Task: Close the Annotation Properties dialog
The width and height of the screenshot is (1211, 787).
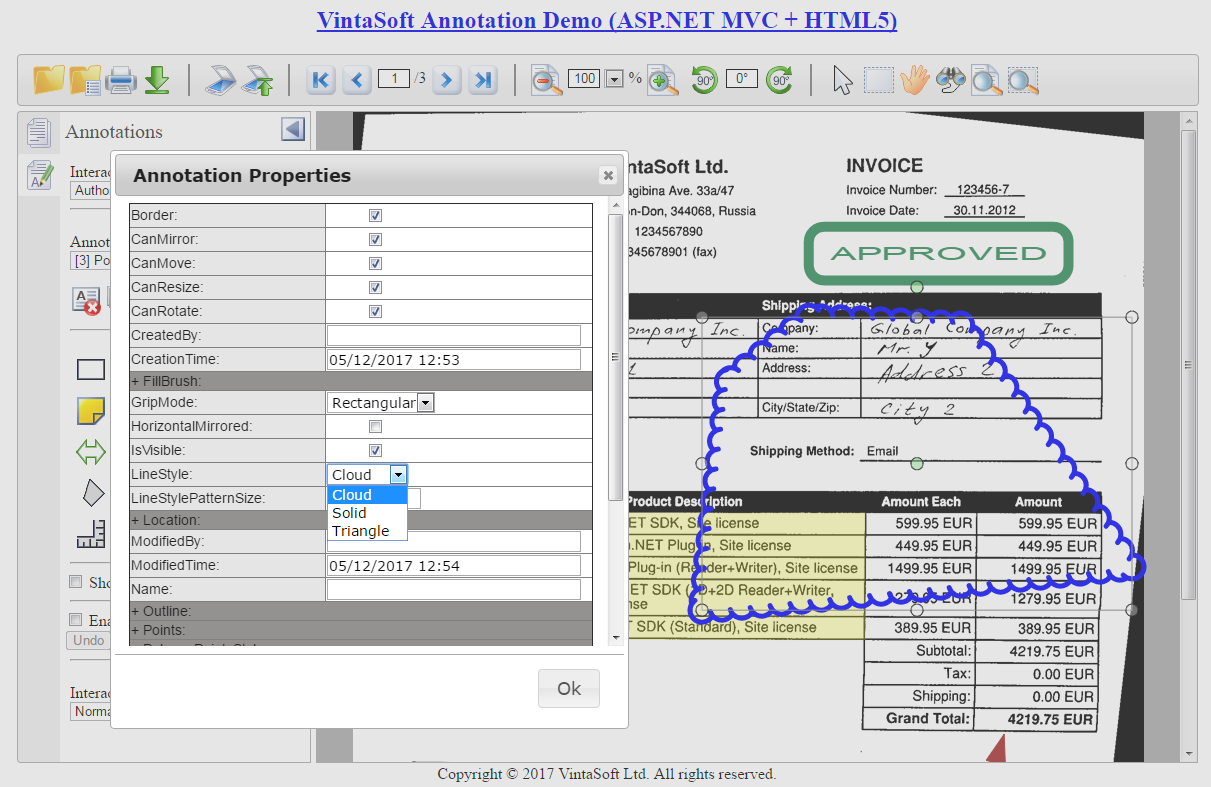Action: 607,176
